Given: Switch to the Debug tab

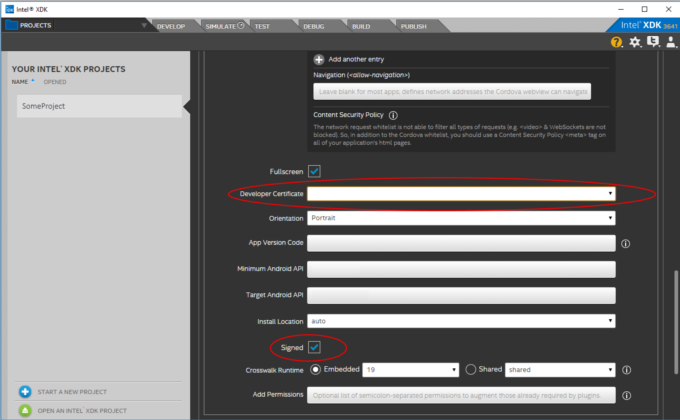Looking at the screenshot, I should pos(314,26).
